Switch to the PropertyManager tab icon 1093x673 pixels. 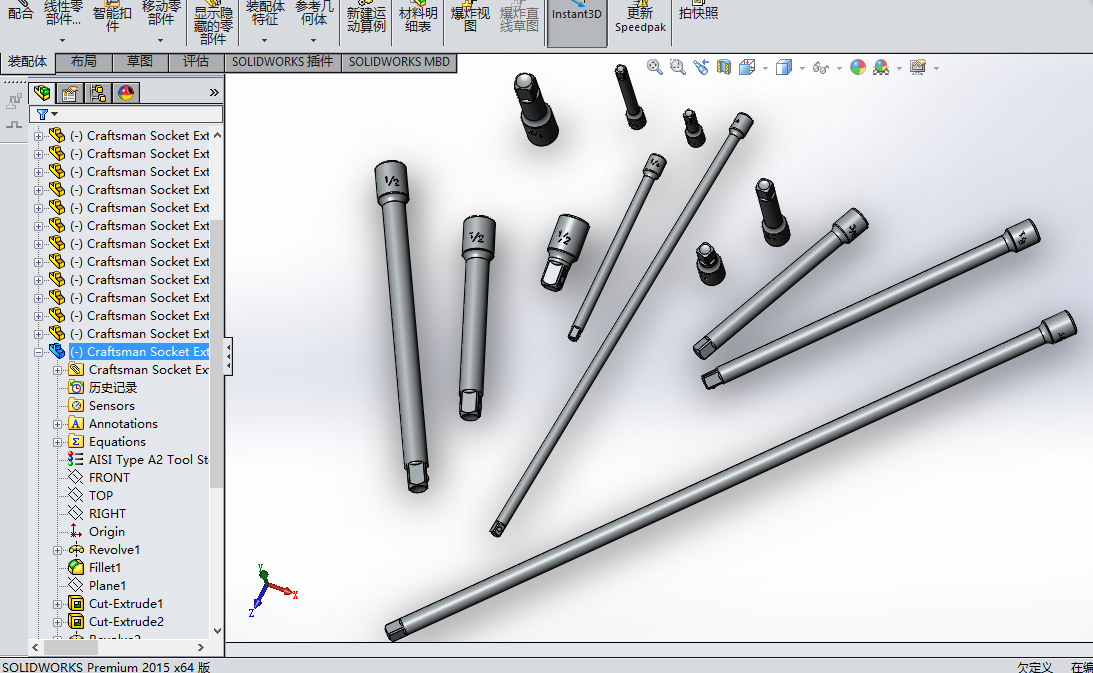(x=70, y=92)
